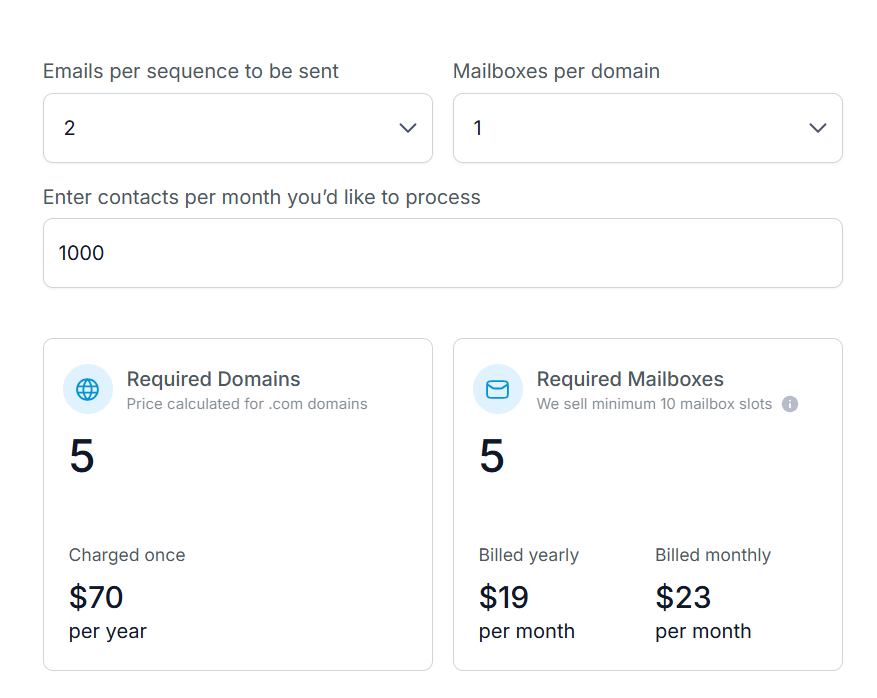Click the Billed monthly label

point(713,555)
